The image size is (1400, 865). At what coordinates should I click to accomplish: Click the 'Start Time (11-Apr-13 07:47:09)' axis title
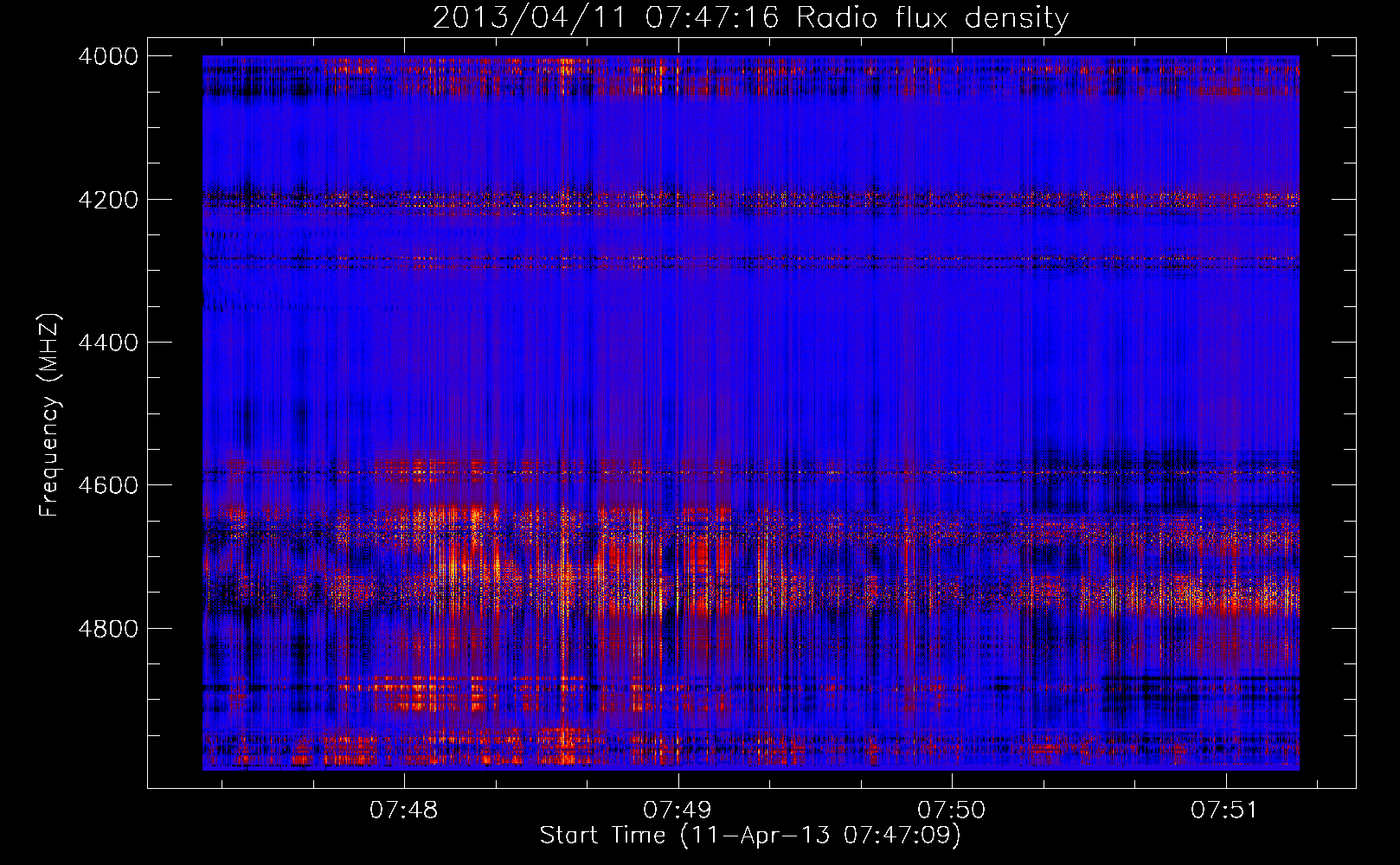(750, 836)
